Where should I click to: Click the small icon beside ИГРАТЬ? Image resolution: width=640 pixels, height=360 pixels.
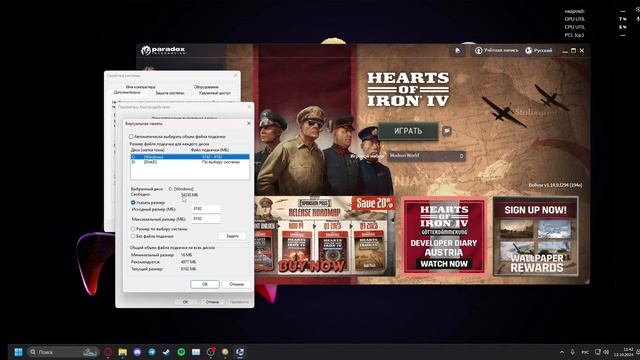[447, 131]
